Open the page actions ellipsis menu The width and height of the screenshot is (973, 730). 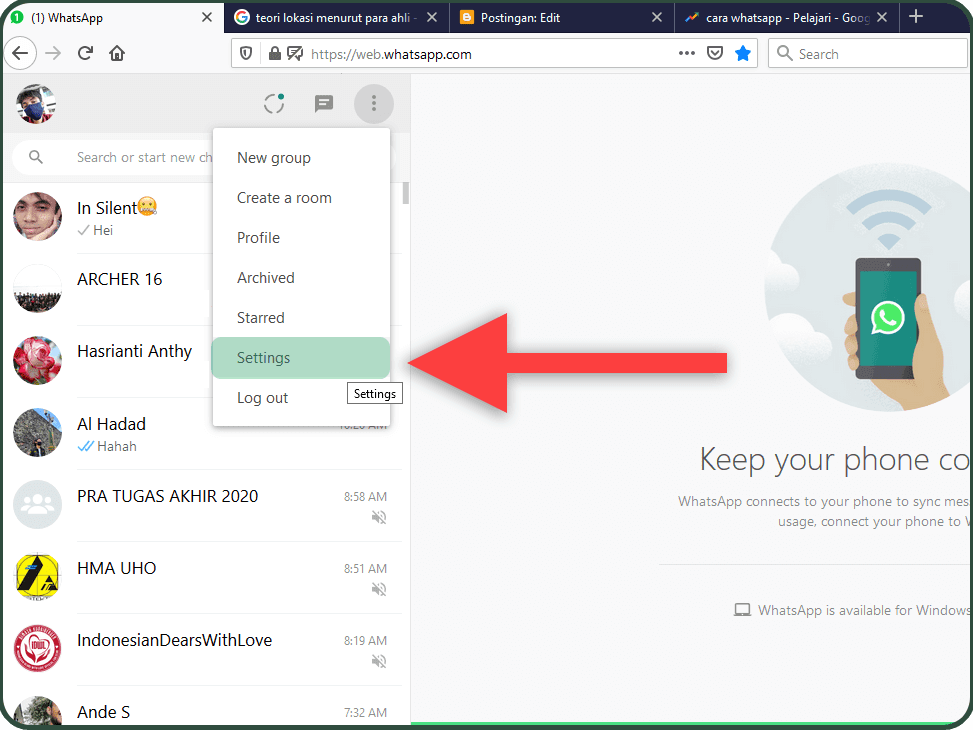[x=686, y=53]
